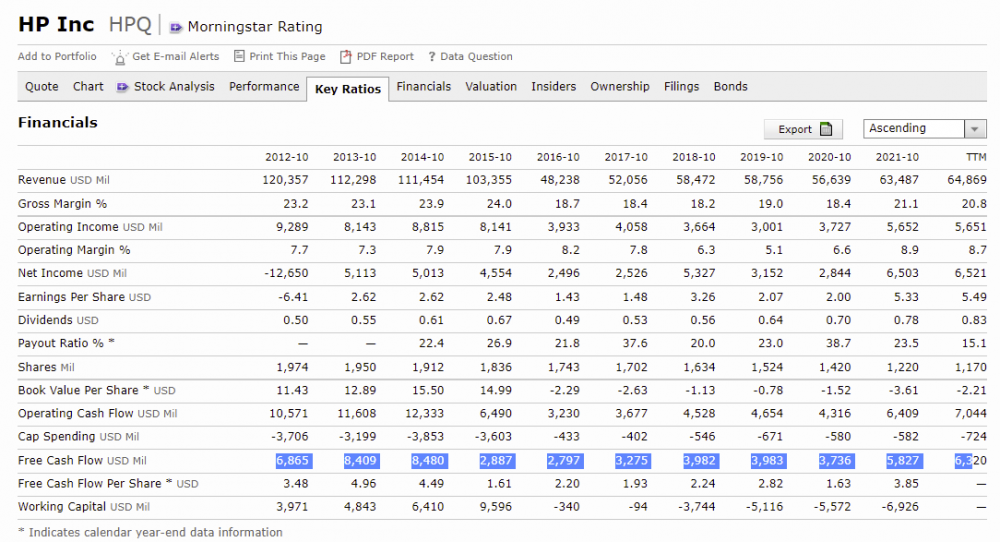Viewport: 1000px width, 542px height.
Task: Click Get E-mail Alerts link
Action: coord(175,56)
